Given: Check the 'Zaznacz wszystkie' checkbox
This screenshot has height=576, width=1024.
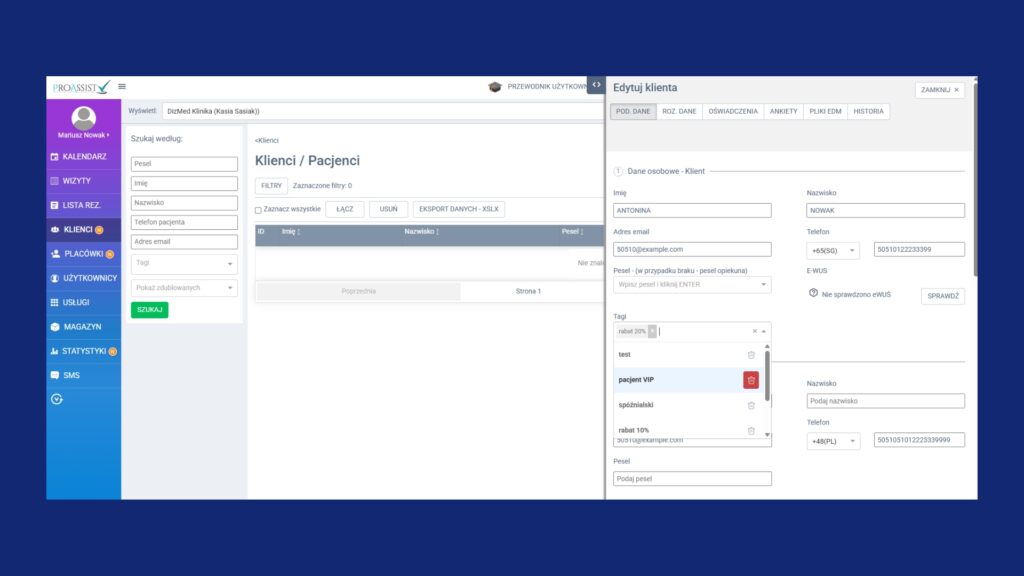Looking at the screenshot, I should click(258, 210).
